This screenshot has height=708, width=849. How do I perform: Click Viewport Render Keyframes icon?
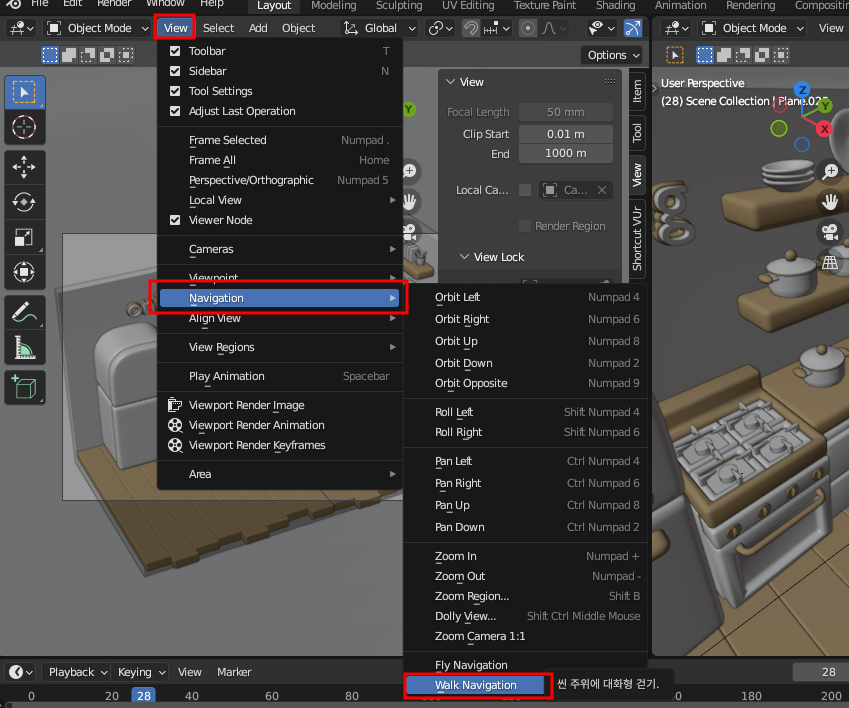[x=175, y=445]
